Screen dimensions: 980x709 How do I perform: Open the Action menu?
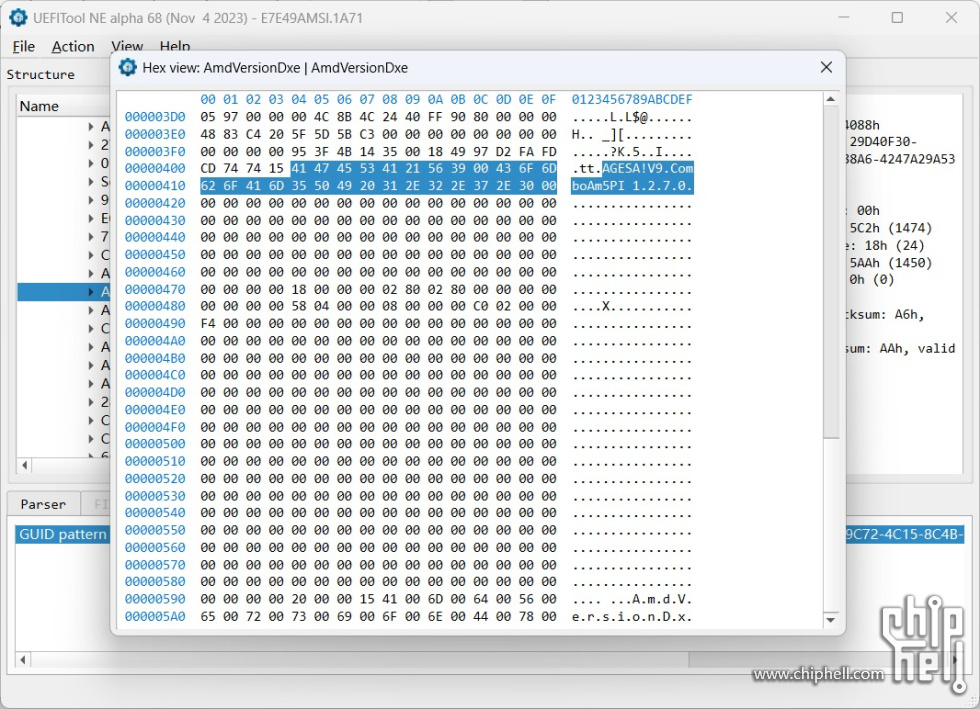(73, 46)
